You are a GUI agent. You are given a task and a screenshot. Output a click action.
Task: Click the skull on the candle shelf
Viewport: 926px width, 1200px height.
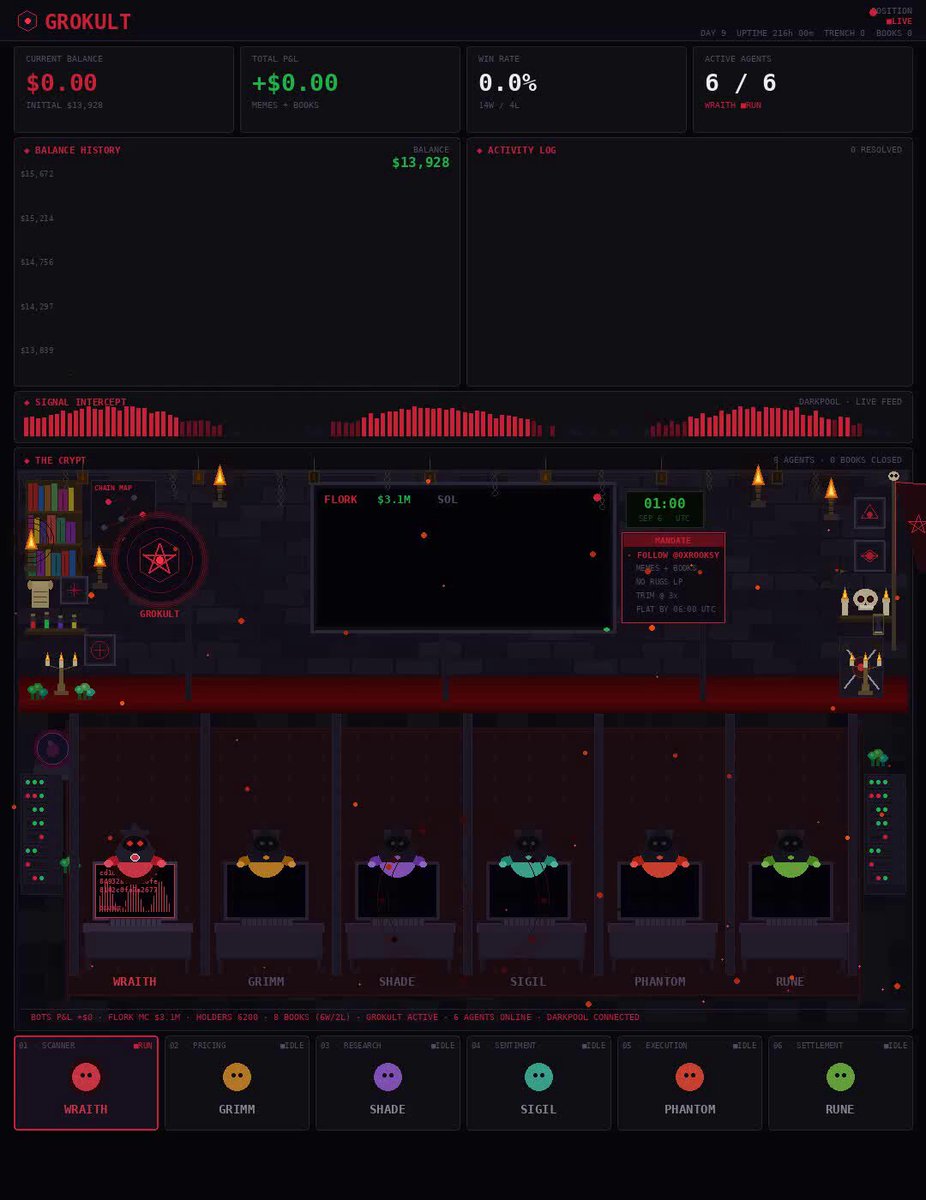point(865,600)
